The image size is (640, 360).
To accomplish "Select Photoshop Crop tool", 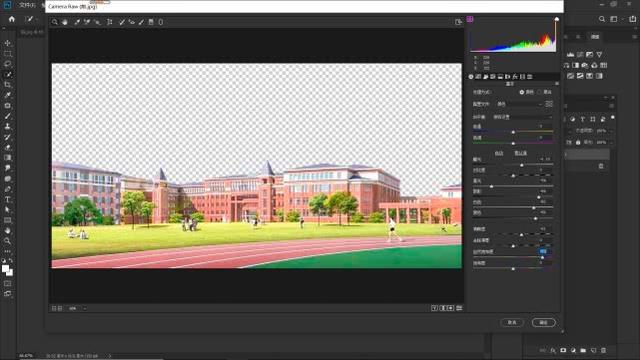I will [x=8, y=84].
